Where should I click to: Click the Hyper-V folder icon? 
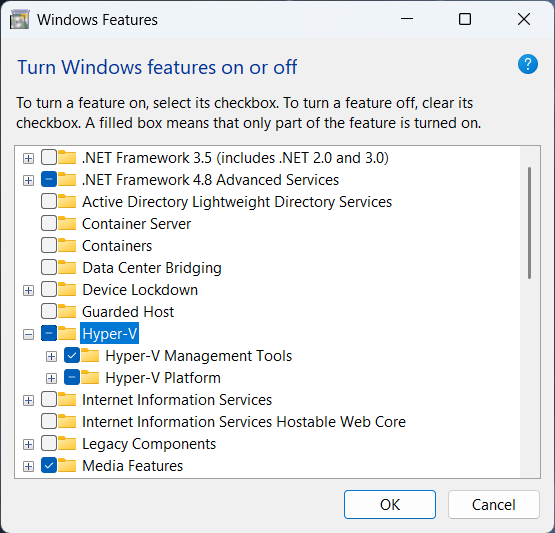[x=67, y=333]
